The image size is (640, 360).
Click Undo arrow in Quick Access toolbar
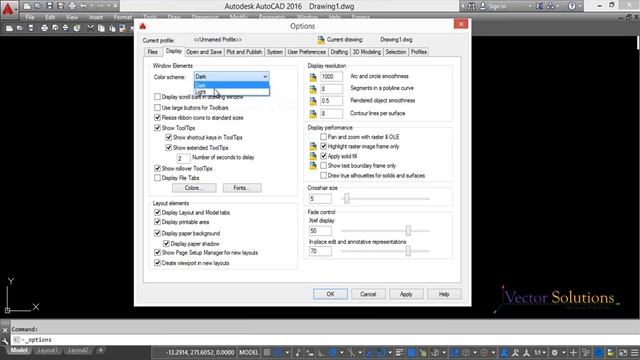[x=84, y=6]
